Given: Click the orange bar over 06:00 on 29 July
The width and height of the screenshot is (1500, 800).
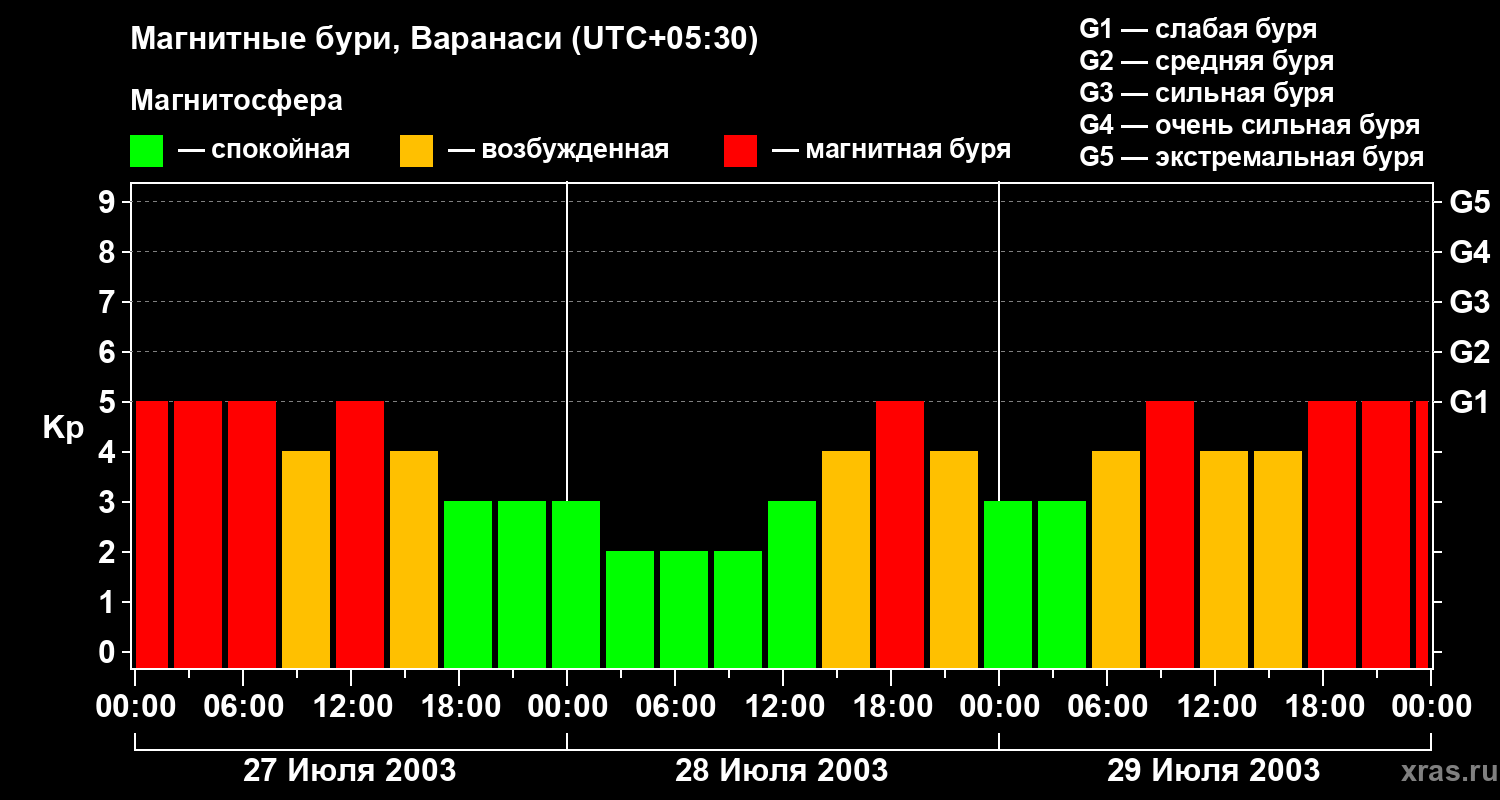Looking at the screenshot, I should 1116,560.
